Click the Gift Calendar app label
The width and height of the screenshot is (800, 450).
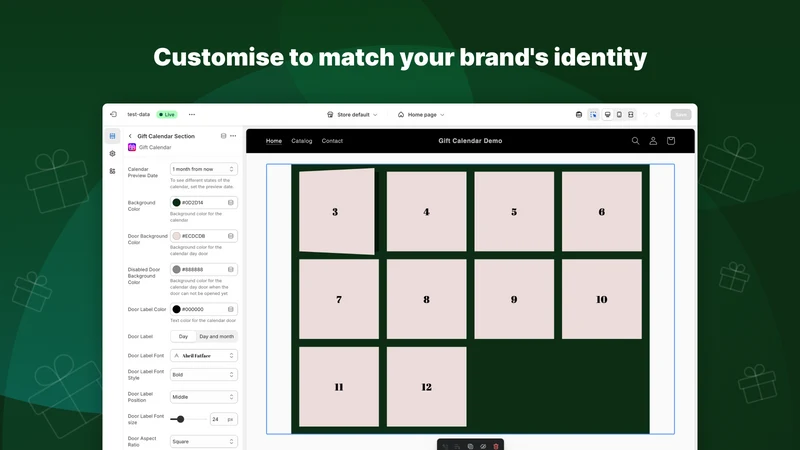tap(155, 147)
